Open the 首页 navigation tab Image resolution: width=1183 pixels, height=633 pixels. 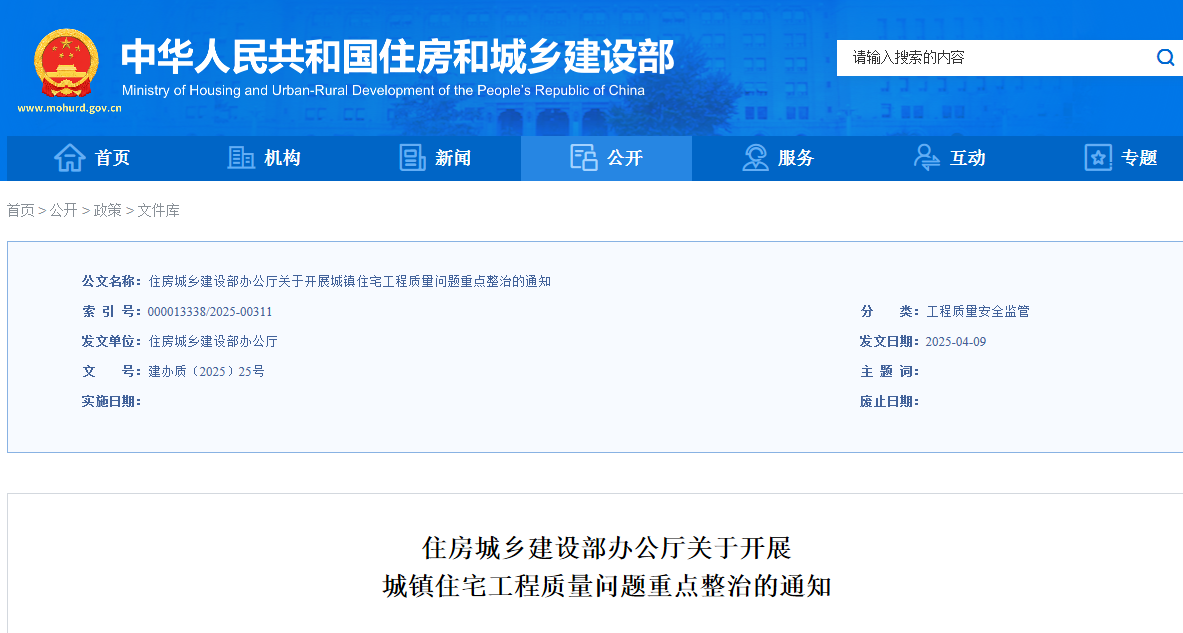click(92, 158)
